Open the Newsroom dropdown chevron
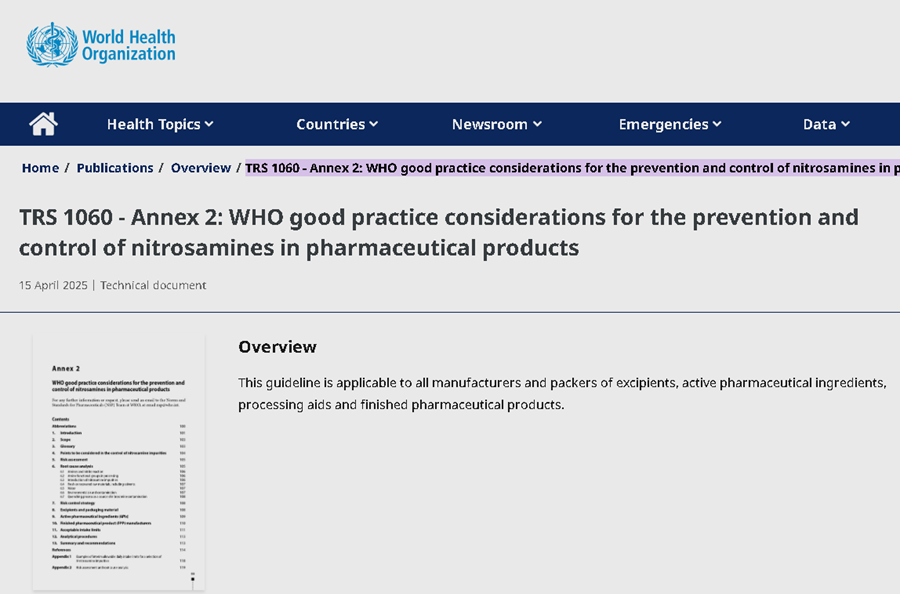 click(x=537, y=125)
